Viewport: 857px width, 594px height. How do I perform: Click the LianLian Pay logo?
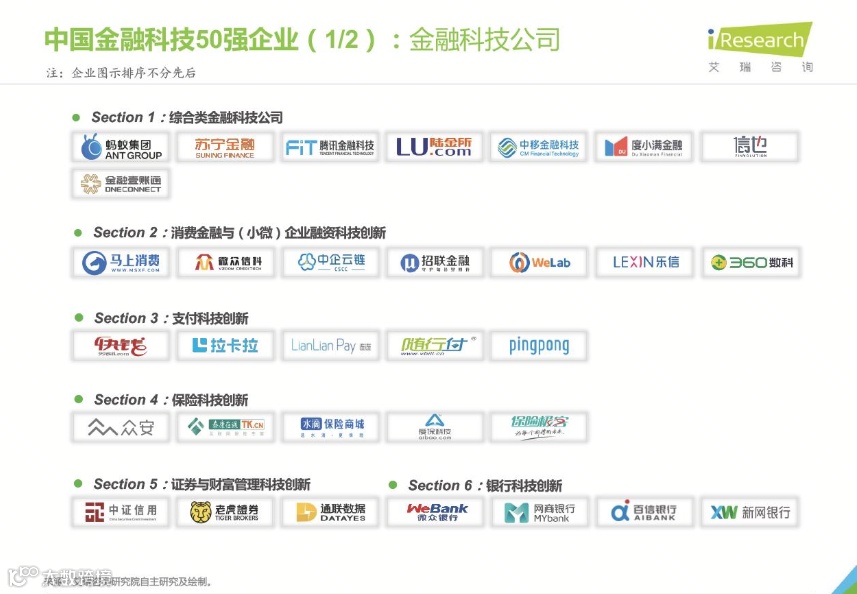pos(330,345)
